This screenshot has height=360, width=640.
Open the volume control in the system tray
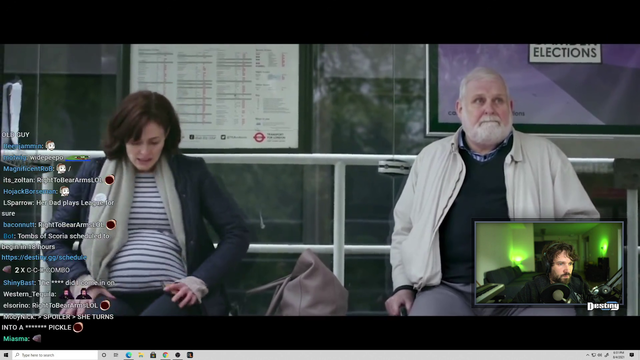tap(600, 355)
